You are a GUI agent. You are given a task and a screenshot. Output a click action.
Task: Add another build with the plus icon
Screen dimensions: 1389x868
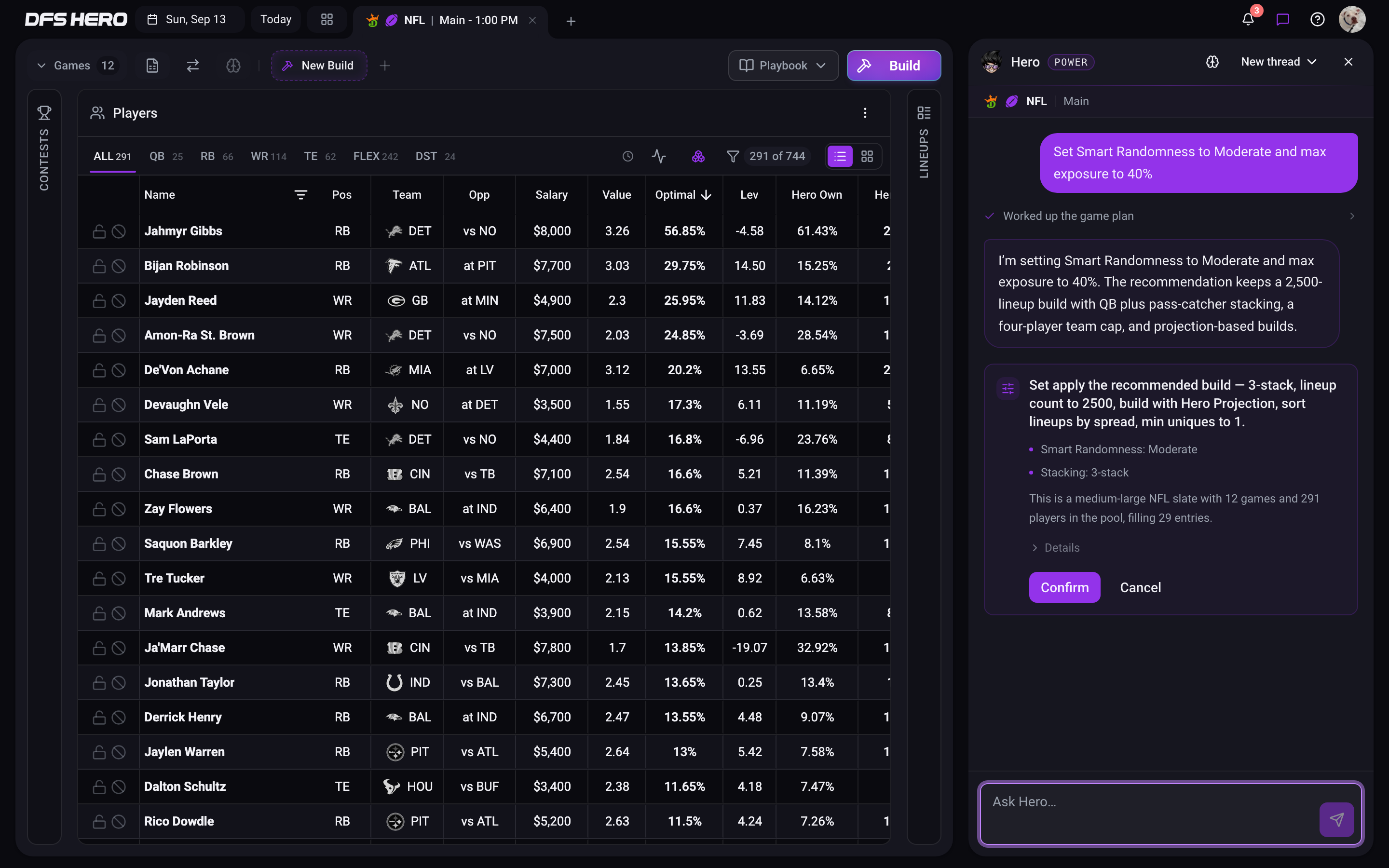point(384,66)
